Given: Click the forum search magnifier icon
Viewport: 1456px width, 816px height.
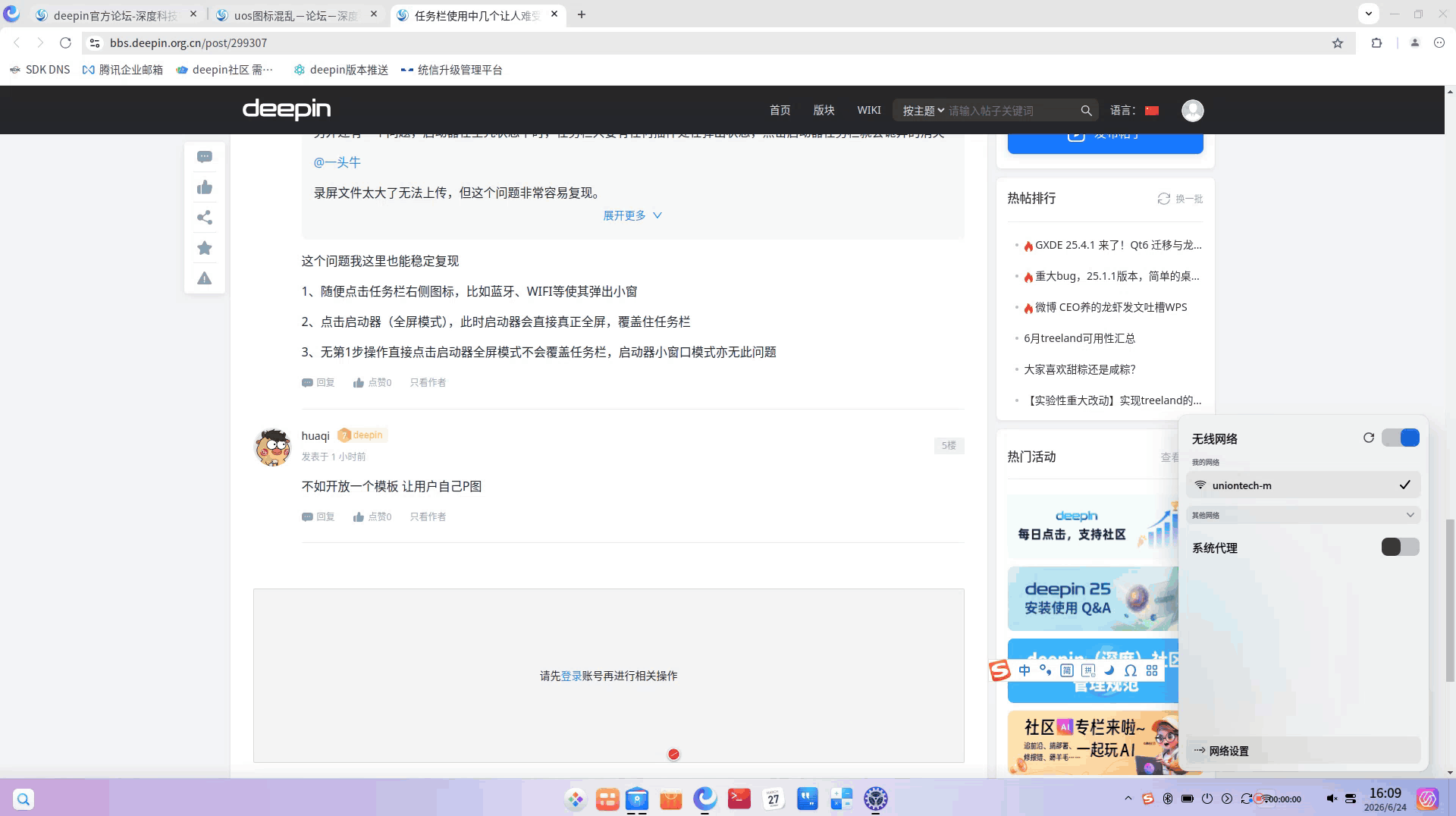Looking at the screenshot, I should [1087, 111].
